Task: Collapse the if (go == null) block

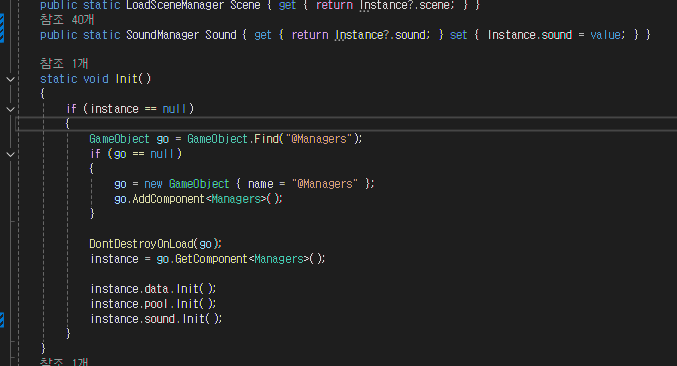Action: tap(10, 154)
